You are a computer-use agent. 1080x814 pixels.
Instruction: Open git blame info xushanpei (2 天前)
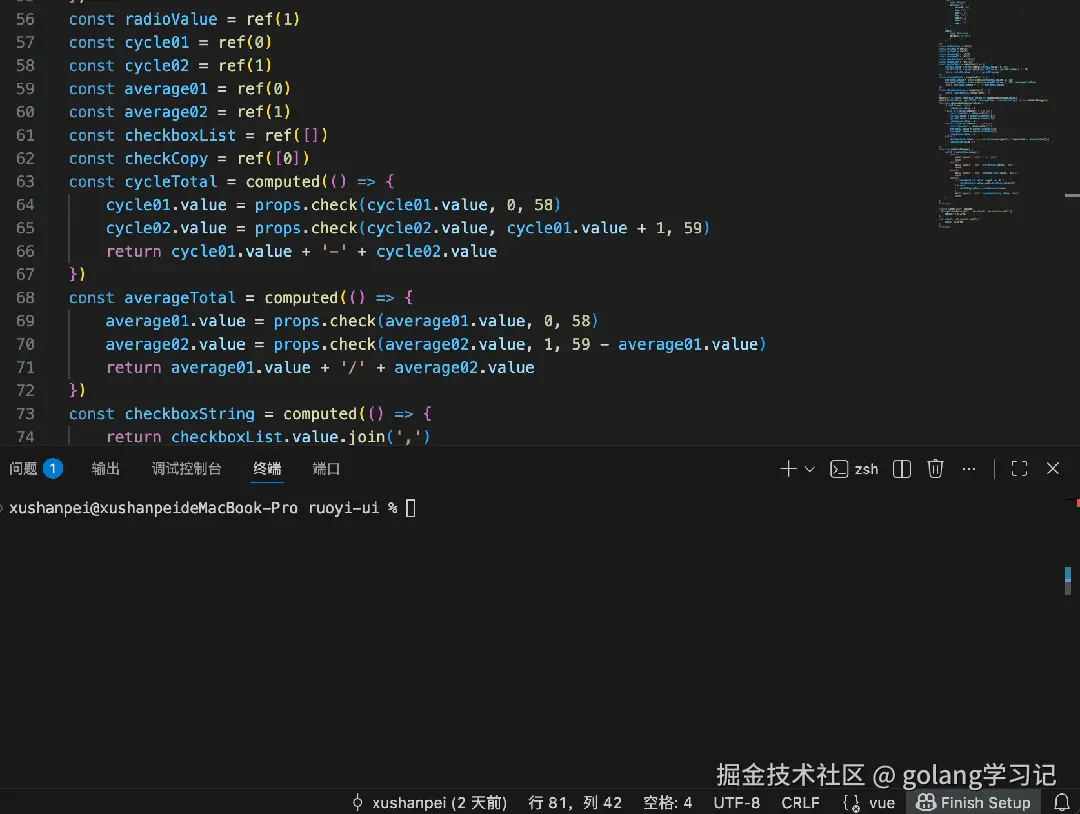point(430,803)
